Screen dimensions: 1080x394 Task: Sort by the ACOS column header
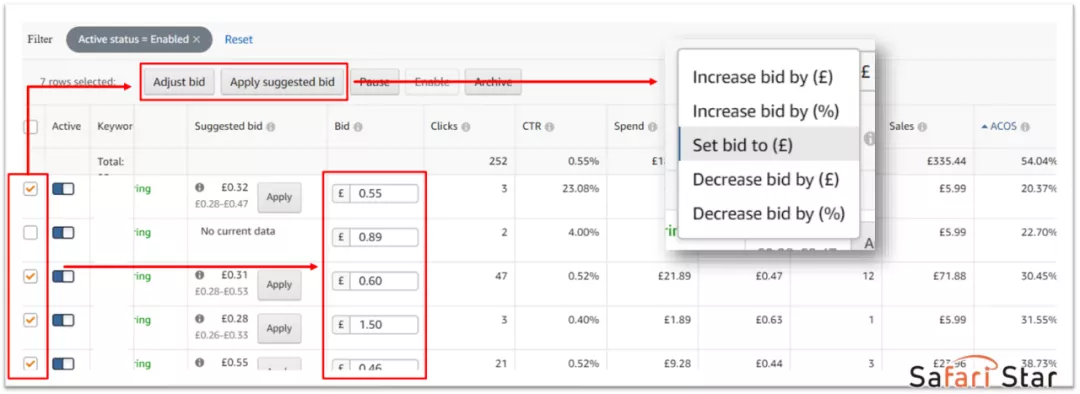pos(1003,127)
